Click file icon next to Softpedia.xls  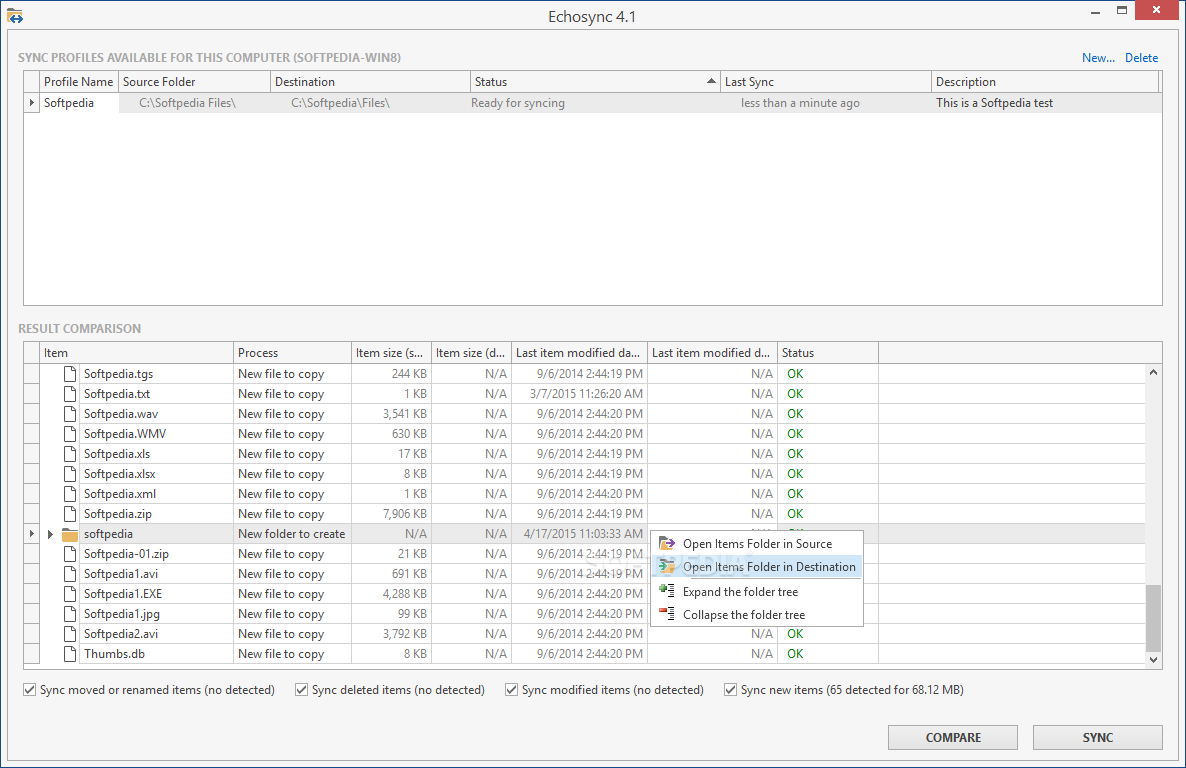click(70, 454)
